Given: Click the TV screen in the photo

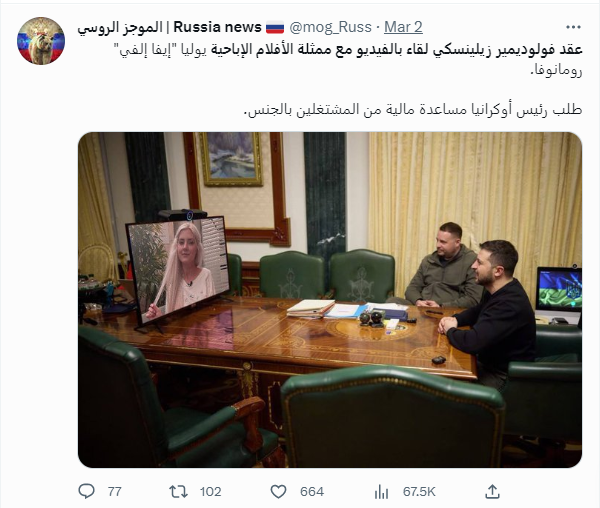Looking at the screenshot, I should (178, 270).
